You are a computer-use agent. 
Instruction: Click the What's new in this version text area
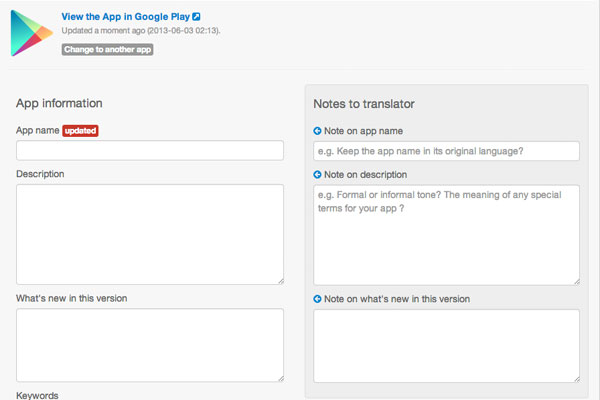click(150, 345)
